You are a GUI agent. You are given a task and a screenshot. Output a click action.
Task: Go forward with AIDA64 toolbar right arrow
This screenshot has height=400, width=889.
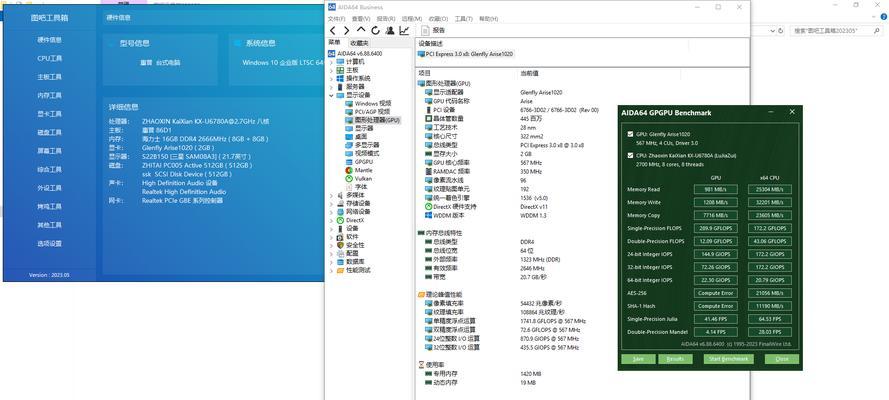click(346, 31)
